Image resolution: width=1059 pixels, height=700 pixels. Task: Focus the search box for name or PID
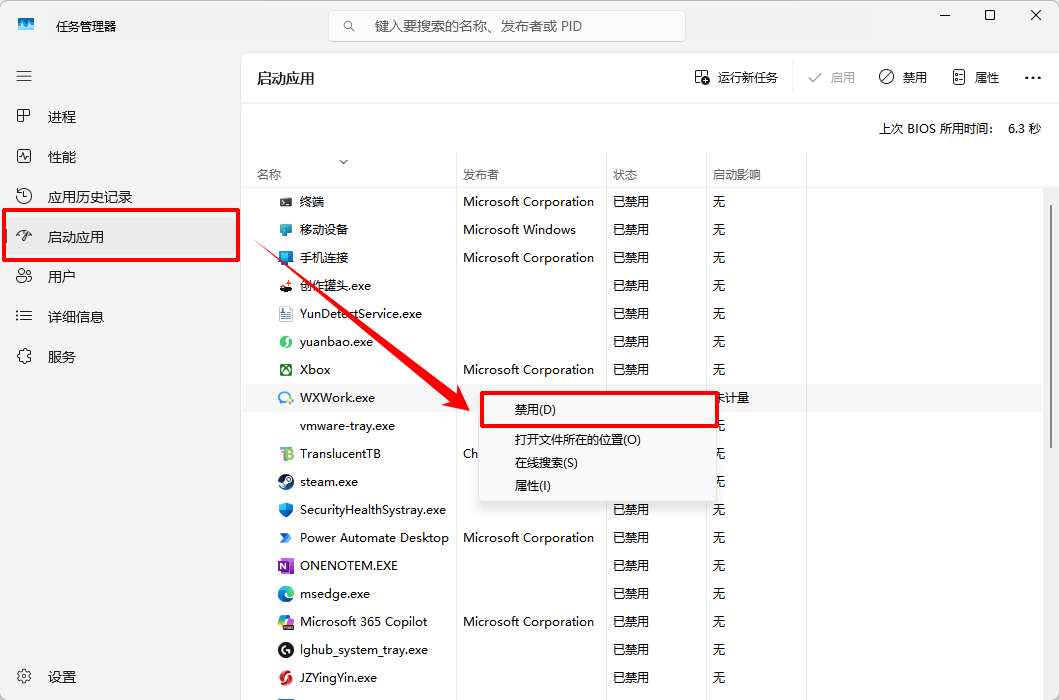coord(507,26)
